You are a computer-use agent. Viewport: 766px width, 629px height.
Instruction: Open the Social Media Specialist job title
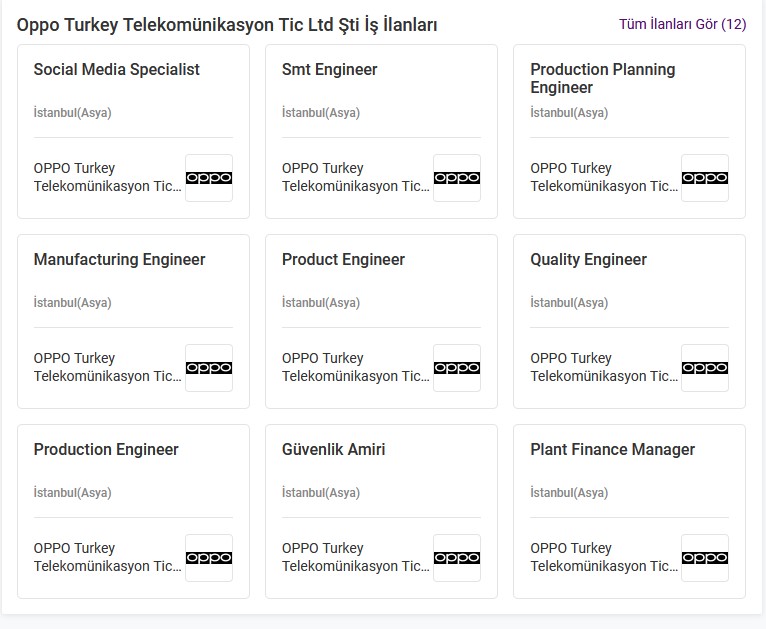tap(116, 70)
